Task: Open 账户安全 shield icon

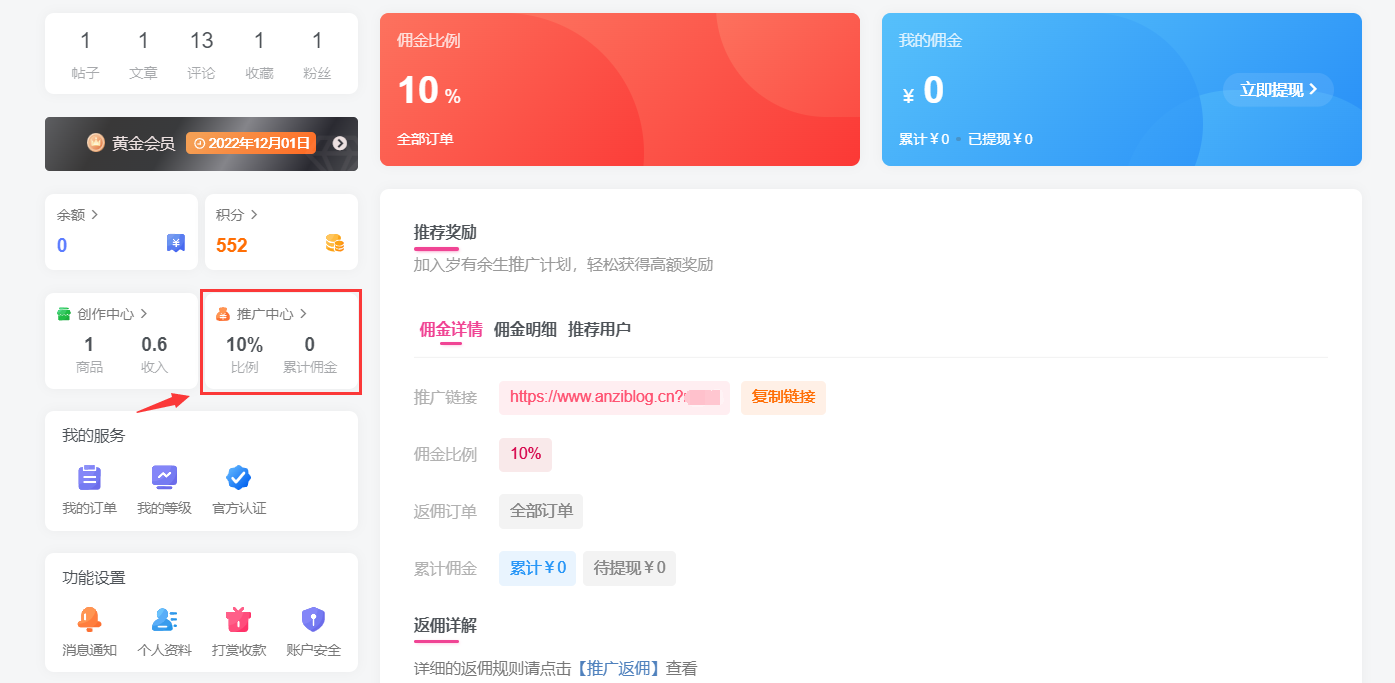Action: pos(313,620)
